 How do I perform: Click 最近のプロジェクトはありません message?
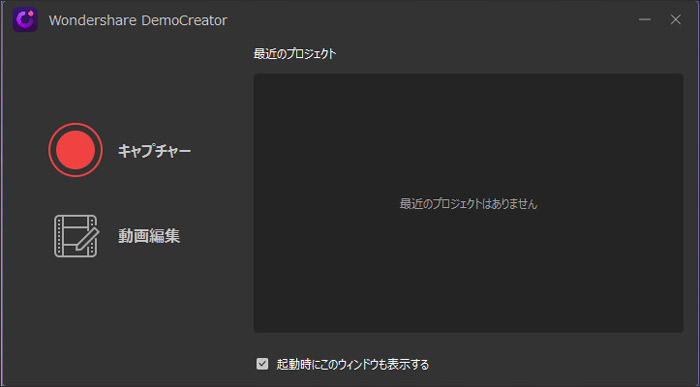coord(468,204)
